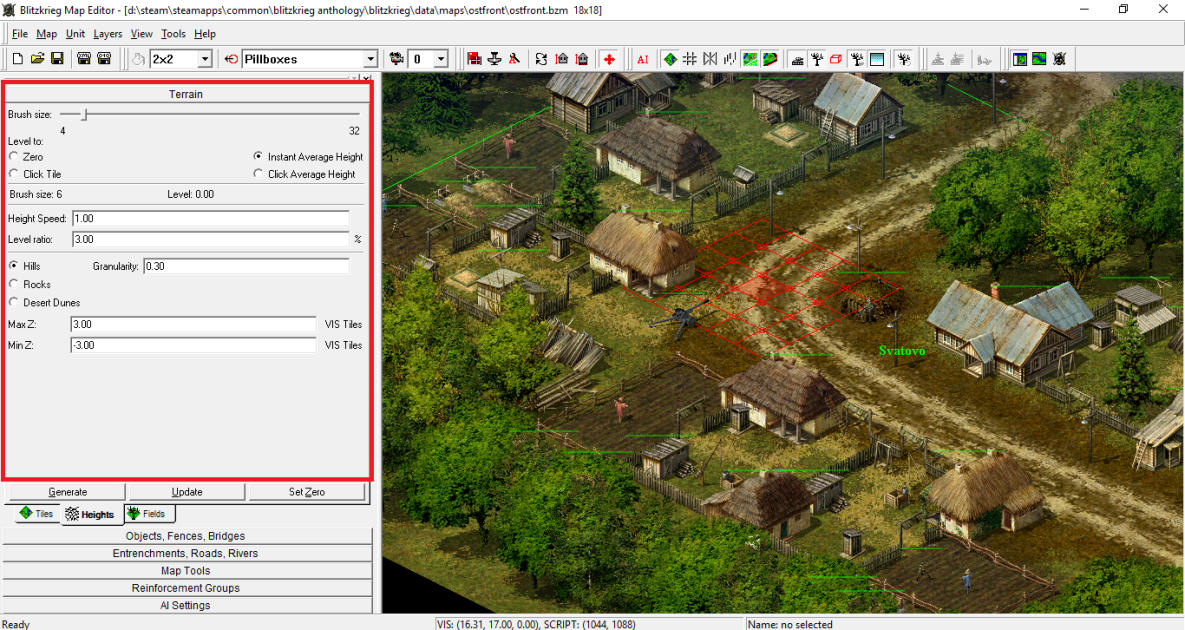Click the Level ratio input field
Image resolution: width=1185 pixels, height=630 pixels.
211,239
